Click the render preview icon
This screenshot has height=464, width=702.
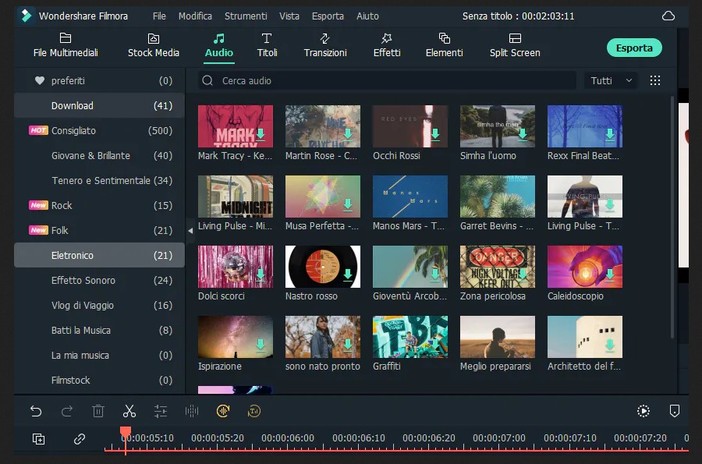click(x=643, y=411)
